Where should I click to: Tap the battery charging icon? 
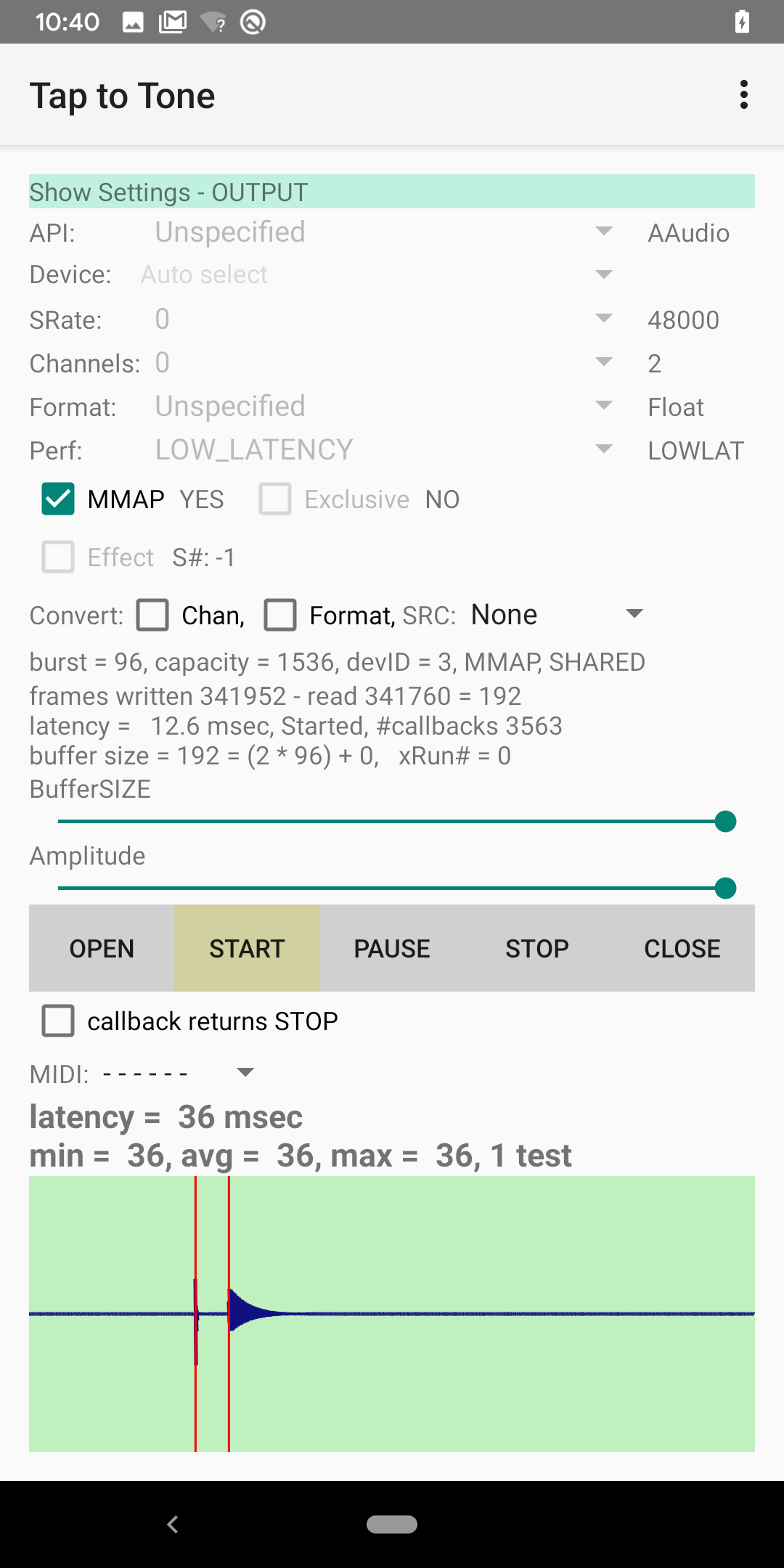coord(742,23)
